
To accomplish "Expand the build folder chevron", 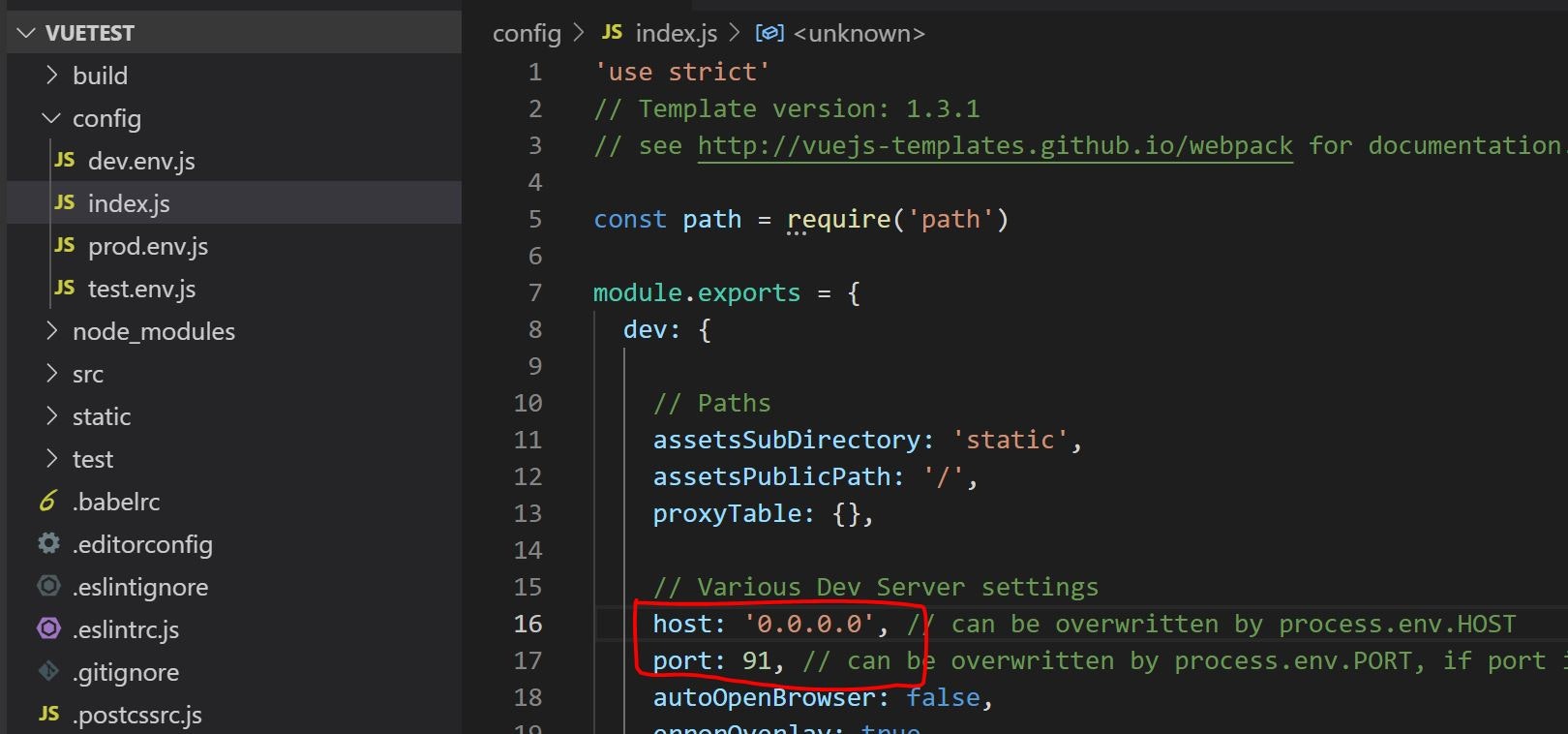I will pos(52,75).
